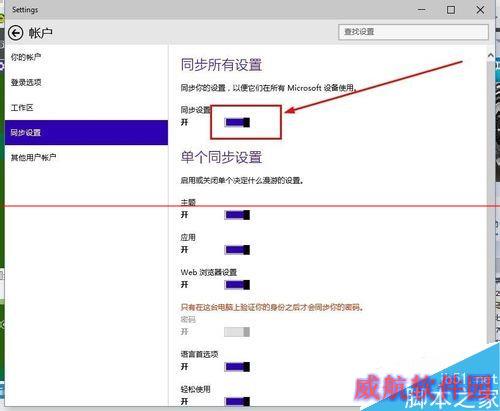Viewport: 500px width, 411px height.
Task: Minimize the Settings window
Action: pos(422,10)
